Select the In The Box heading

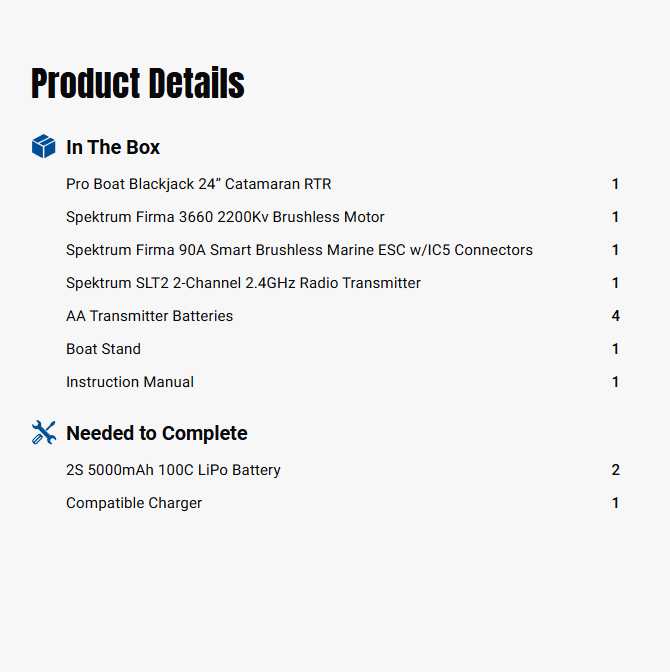coord(113,147)
